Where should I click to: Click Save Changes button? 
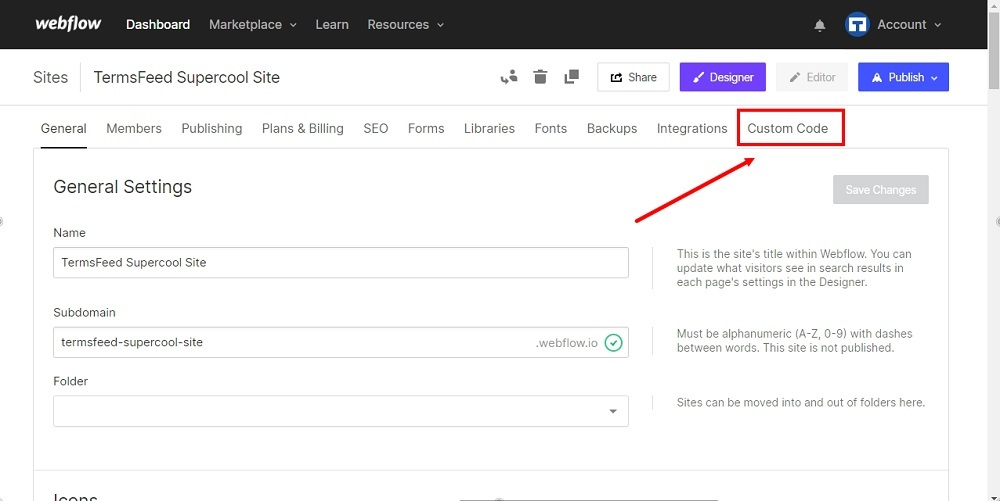click(x=881, y=190)
